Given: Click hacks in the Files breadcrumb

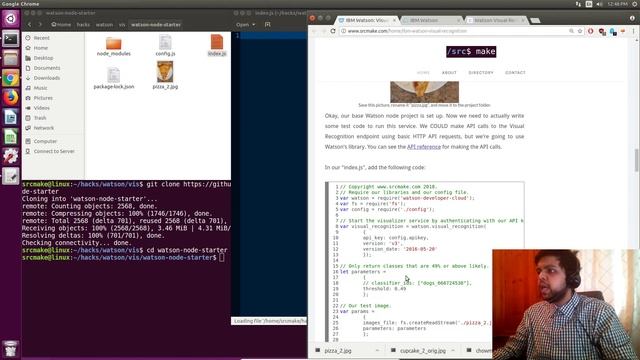Looking at the screenshot, I should pos(83,24).
